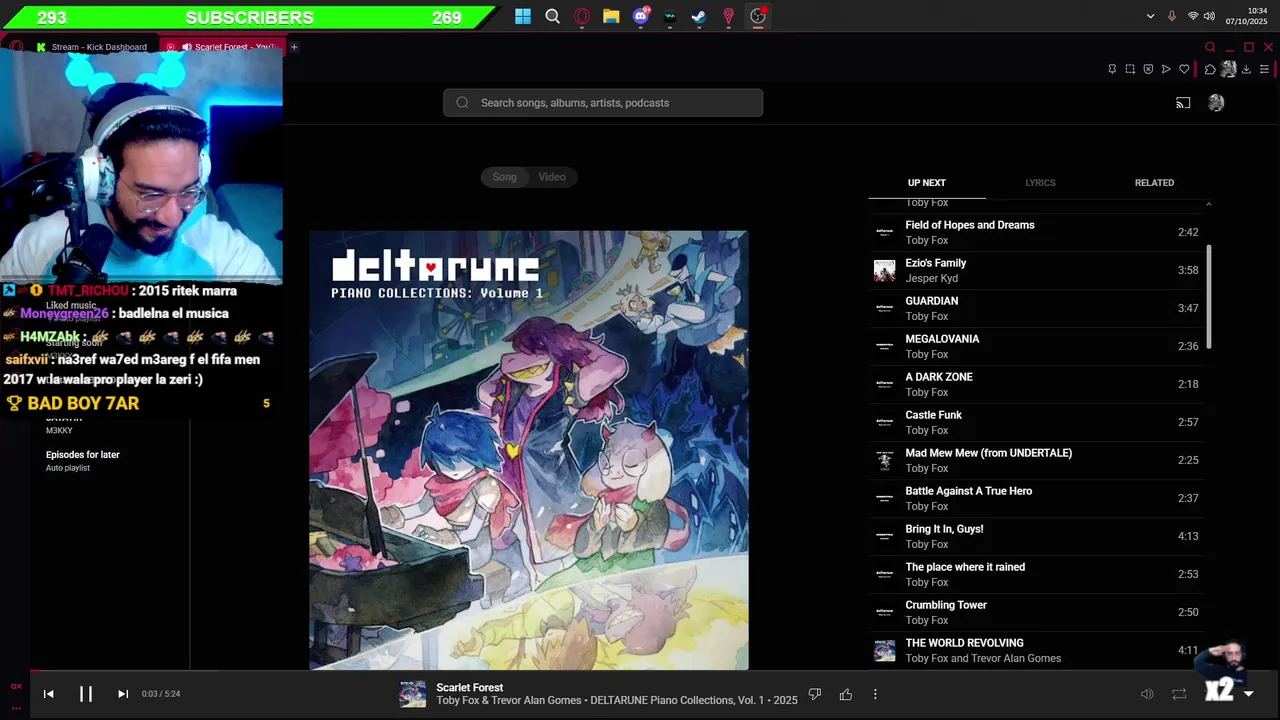Open Toby Fox & Trevor Alan Gomes artist link
Screen dimensions: 1280x720
[x=509, y=701]
